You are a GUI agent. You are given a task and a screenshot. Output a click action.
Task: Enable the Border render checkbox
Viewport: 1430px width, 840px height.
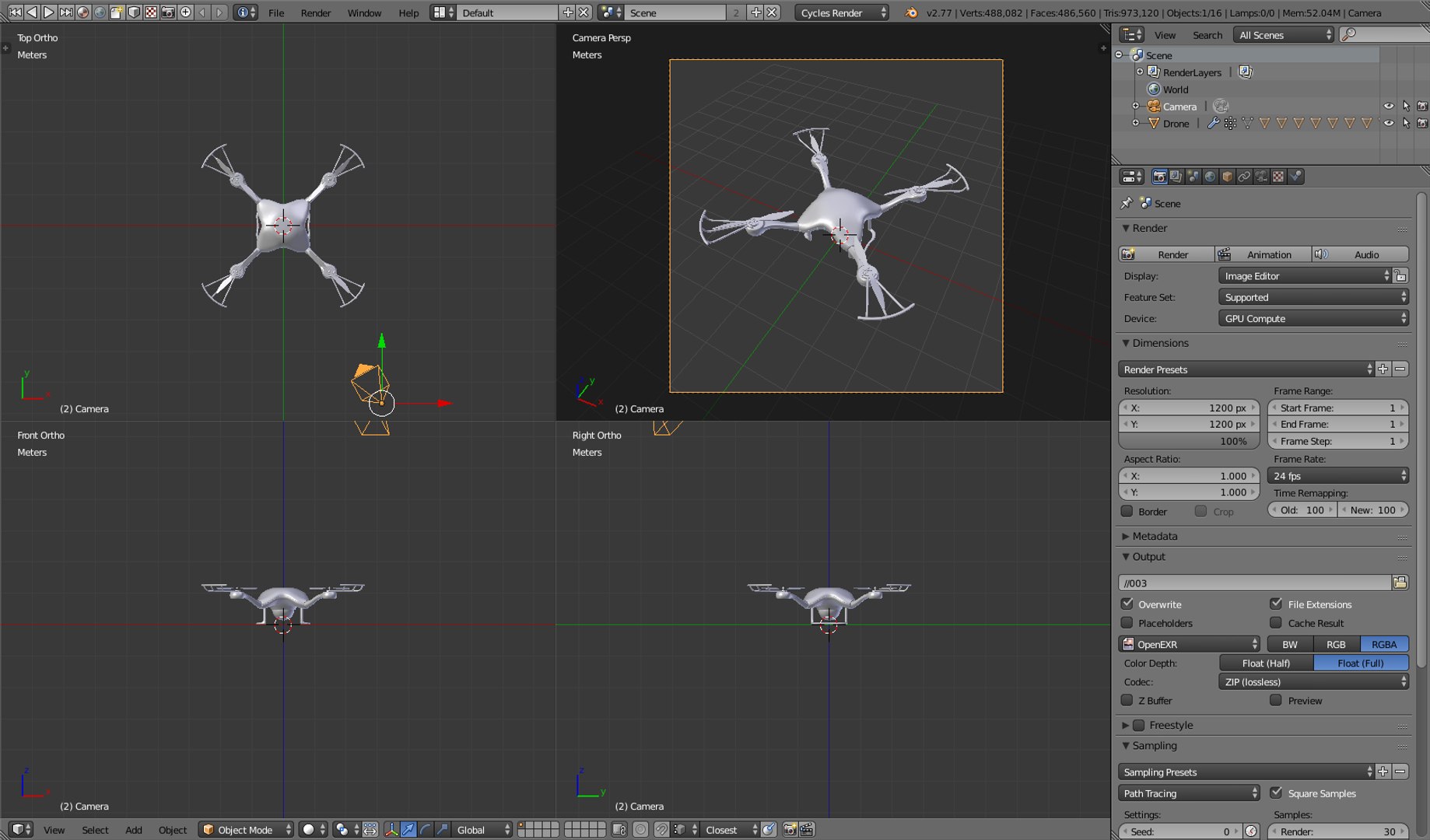(x=1127, y=511)
